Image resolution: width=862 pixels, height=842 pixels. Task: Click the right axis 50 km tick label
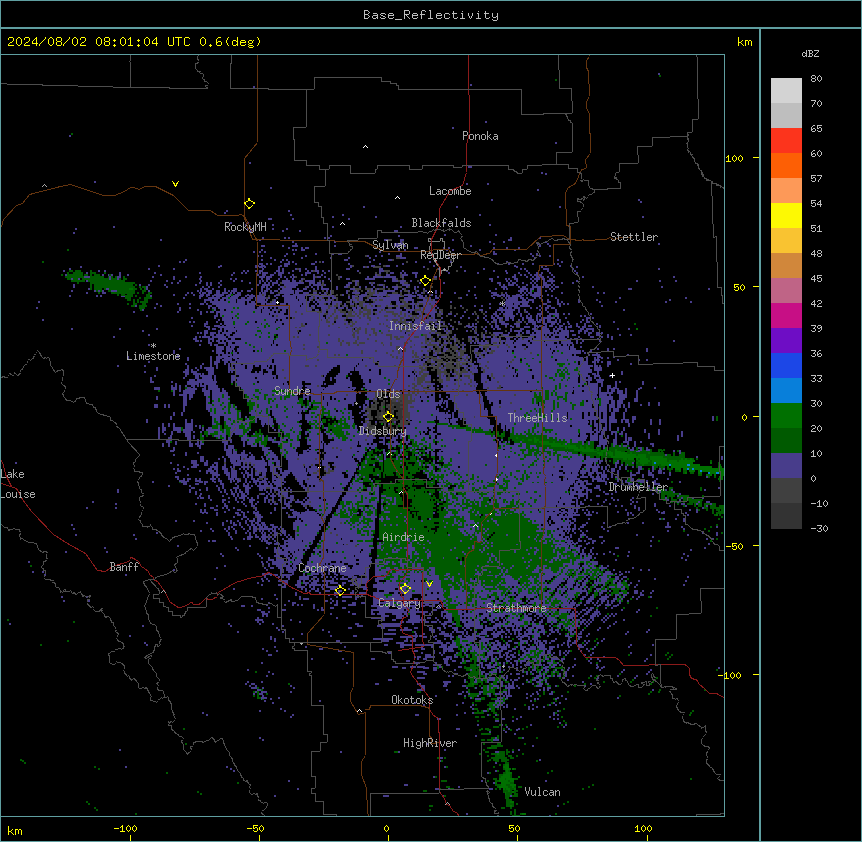[739, 287]
